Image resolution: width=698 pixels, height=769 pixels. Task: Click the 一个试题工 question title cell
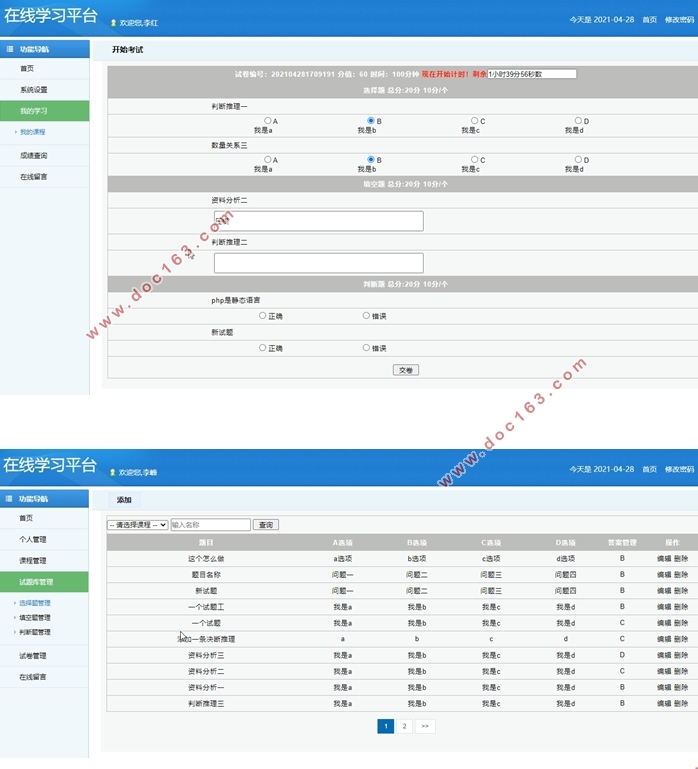206,607
